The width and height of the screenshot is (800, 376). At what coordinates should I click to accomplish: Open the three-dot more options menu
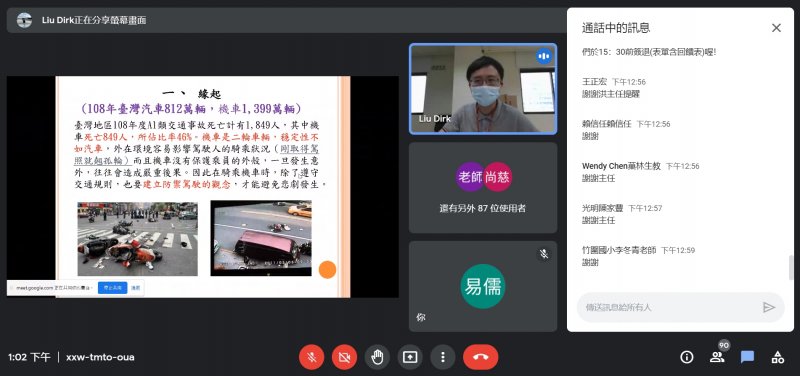pos(442,357)
